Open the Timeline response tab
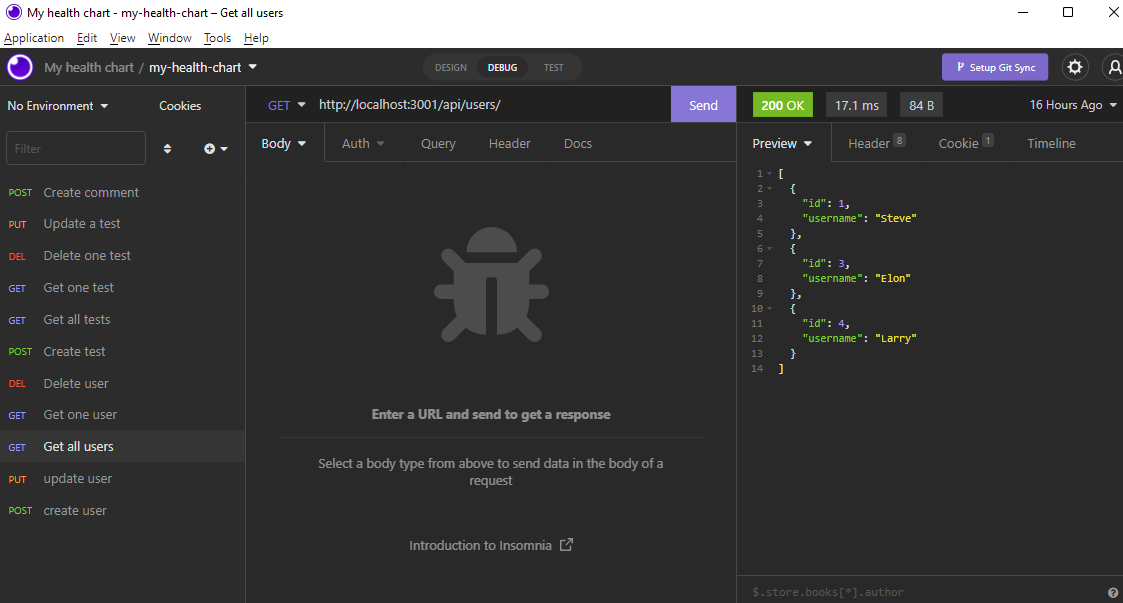 point(1051,143)
